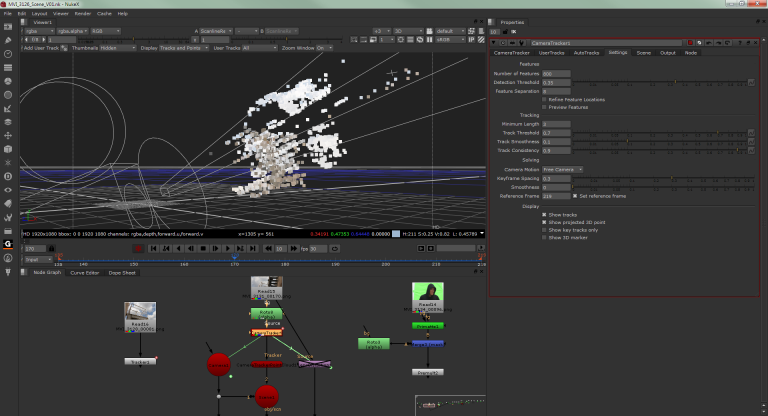Image resolution: width=768 pixels, height=416 pixels.
Task: Open the 3D nodes cube icon
Action: coord(8,149)
